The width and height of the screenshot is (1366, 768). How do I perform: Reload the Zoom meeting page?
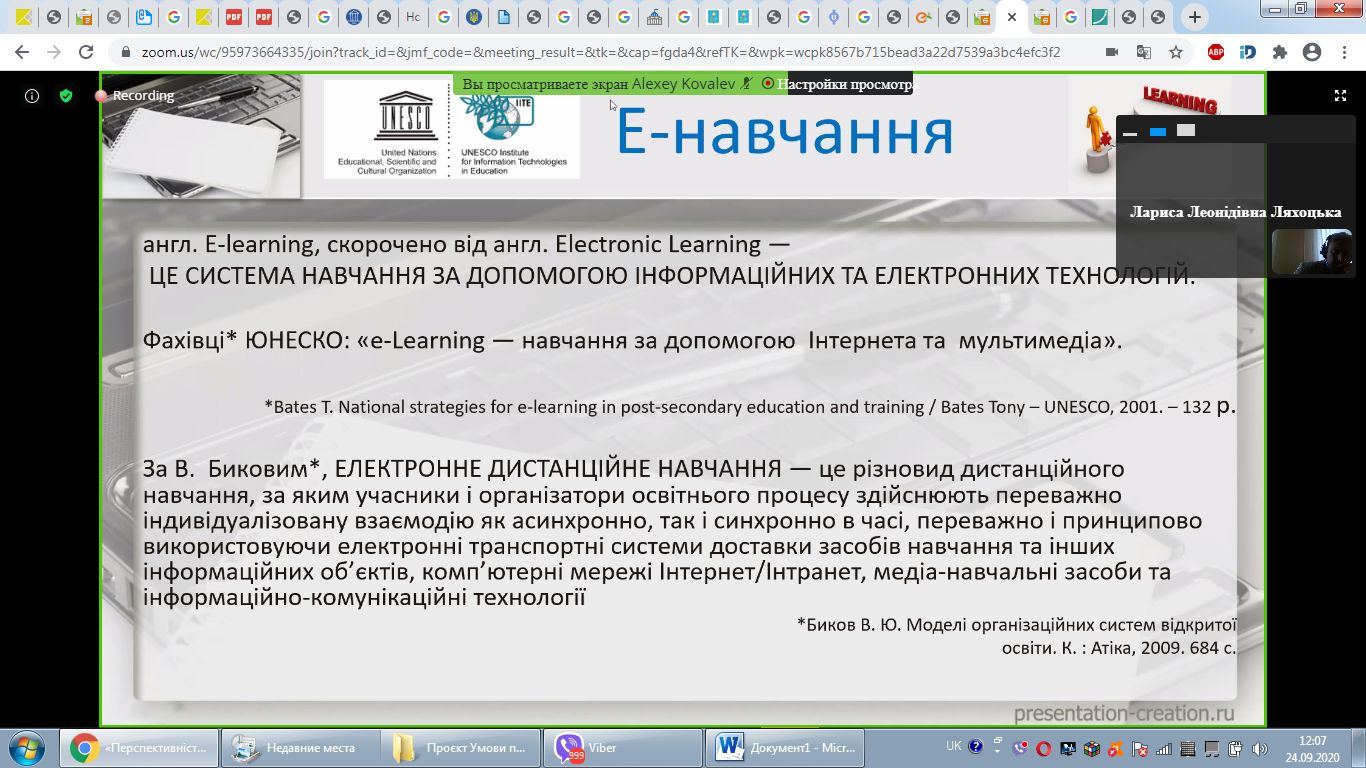click(86, 52)
